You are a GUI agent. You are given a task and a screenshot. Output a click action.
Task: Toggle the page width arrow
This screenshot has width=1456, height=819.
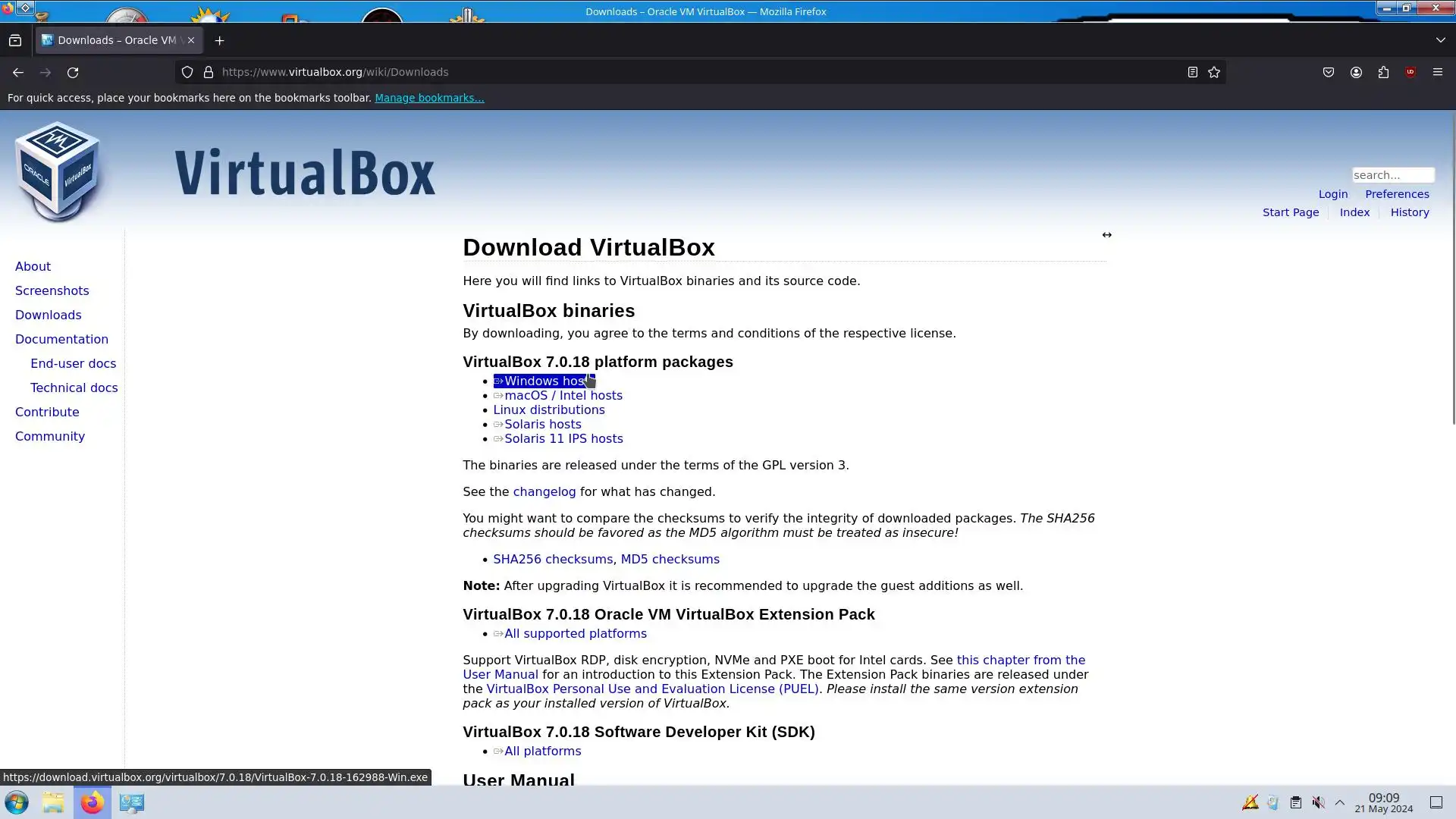pyautogui.click(x=1107, y=235)
